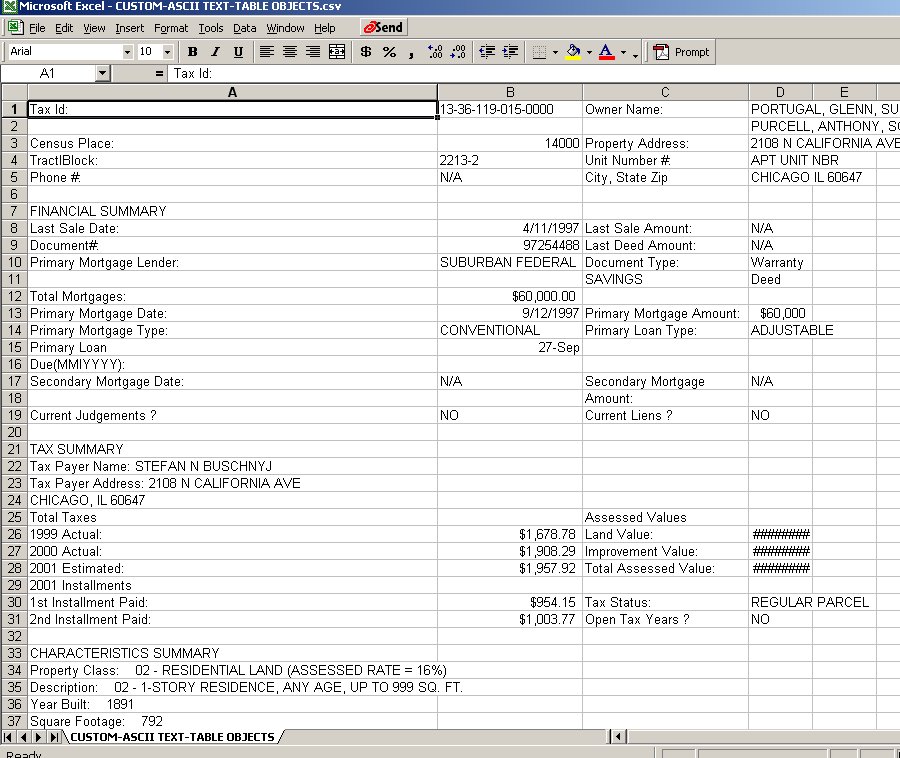Viewport: 900px width, 758px height.
Task: Select the CHICAGO IL 60647 cell
Action: pos(781,177)
